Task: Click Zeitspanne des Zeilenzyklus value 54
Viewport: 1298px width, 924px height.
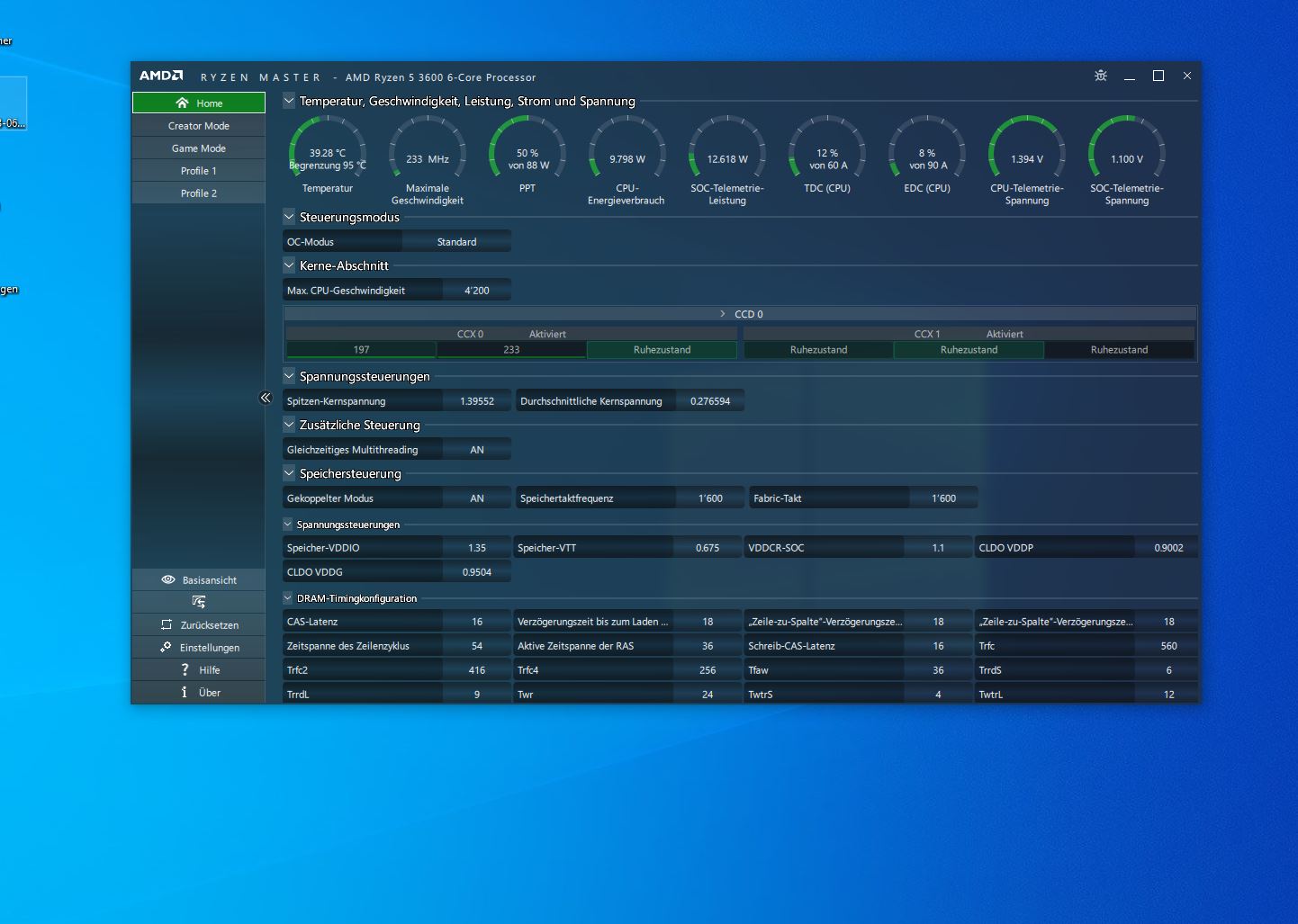Action: [x=477, y=646]
